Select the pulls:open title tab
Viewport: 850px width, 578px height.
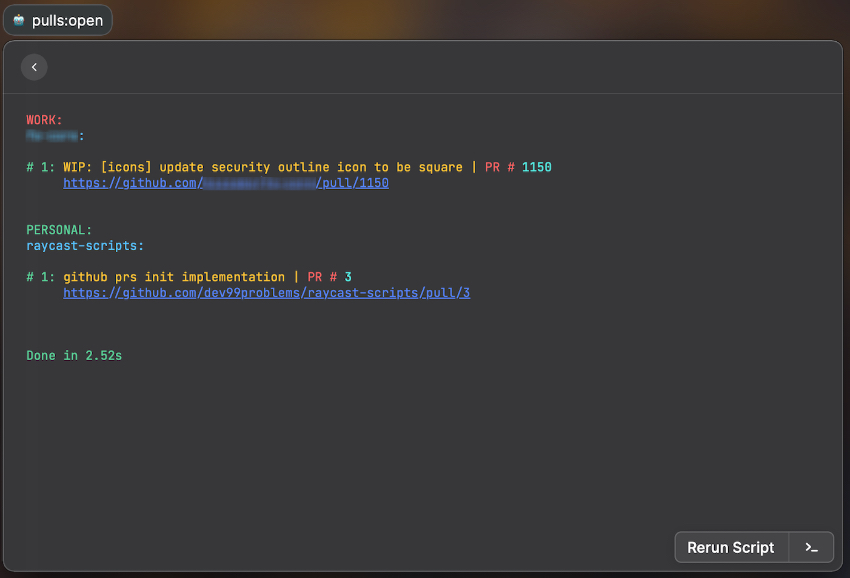coord(57,21)
